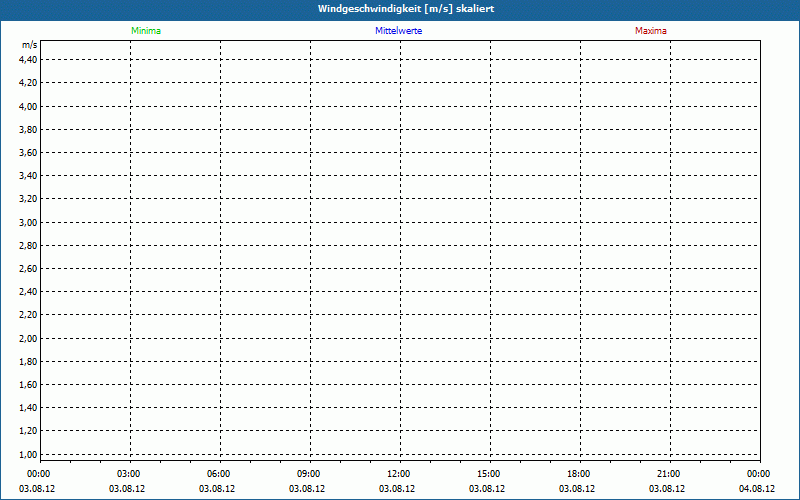Click the 09:00 x-axis label
This screenshot has width=800, height=500.
coord(309,474)
